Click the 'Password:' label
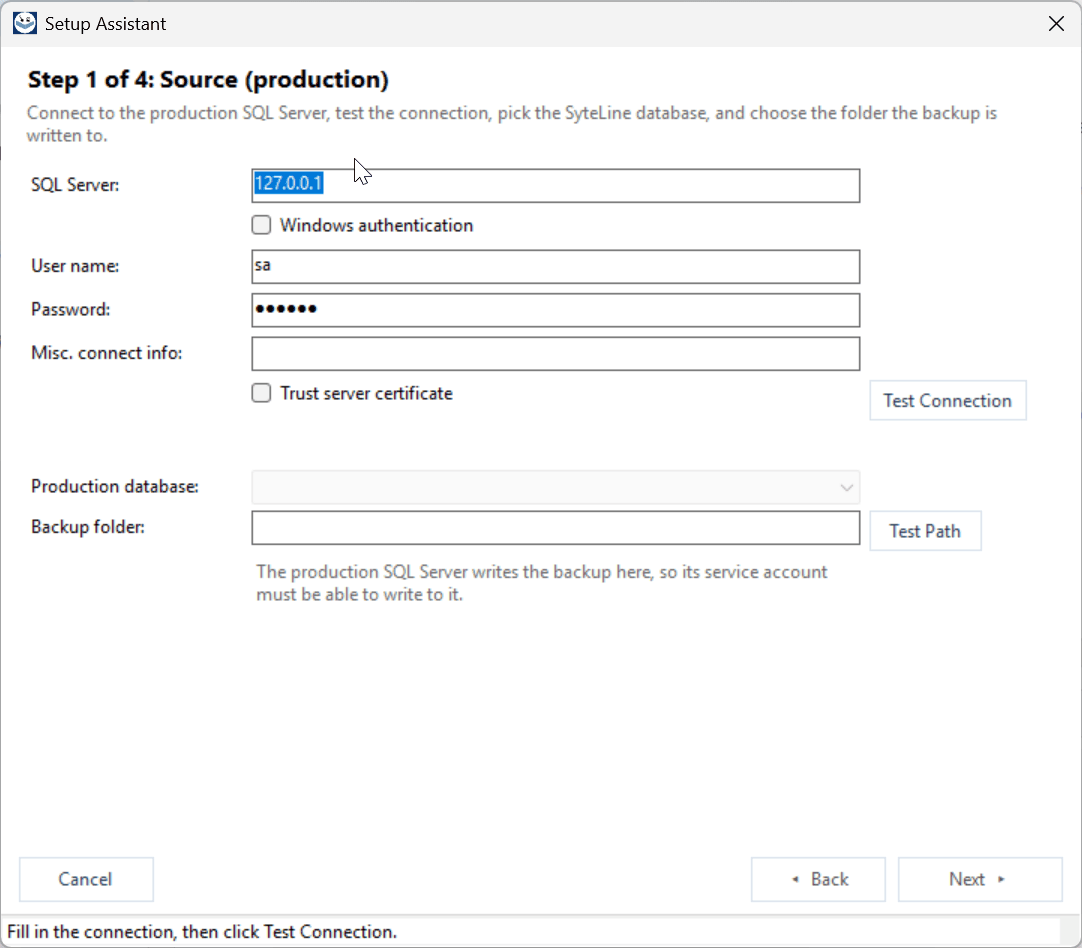 click(70, 309)
